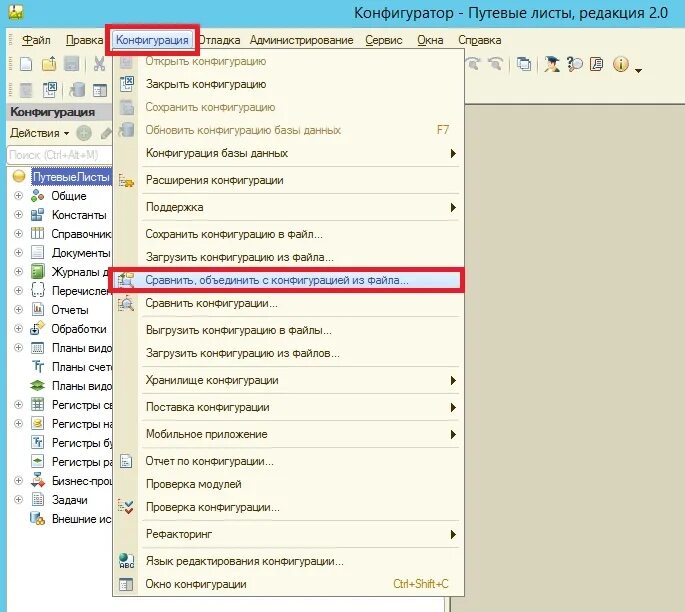The height and width of the screenshot is (612, 685).
Task: Open the Действия dropdown
Action: pos(39,133)
